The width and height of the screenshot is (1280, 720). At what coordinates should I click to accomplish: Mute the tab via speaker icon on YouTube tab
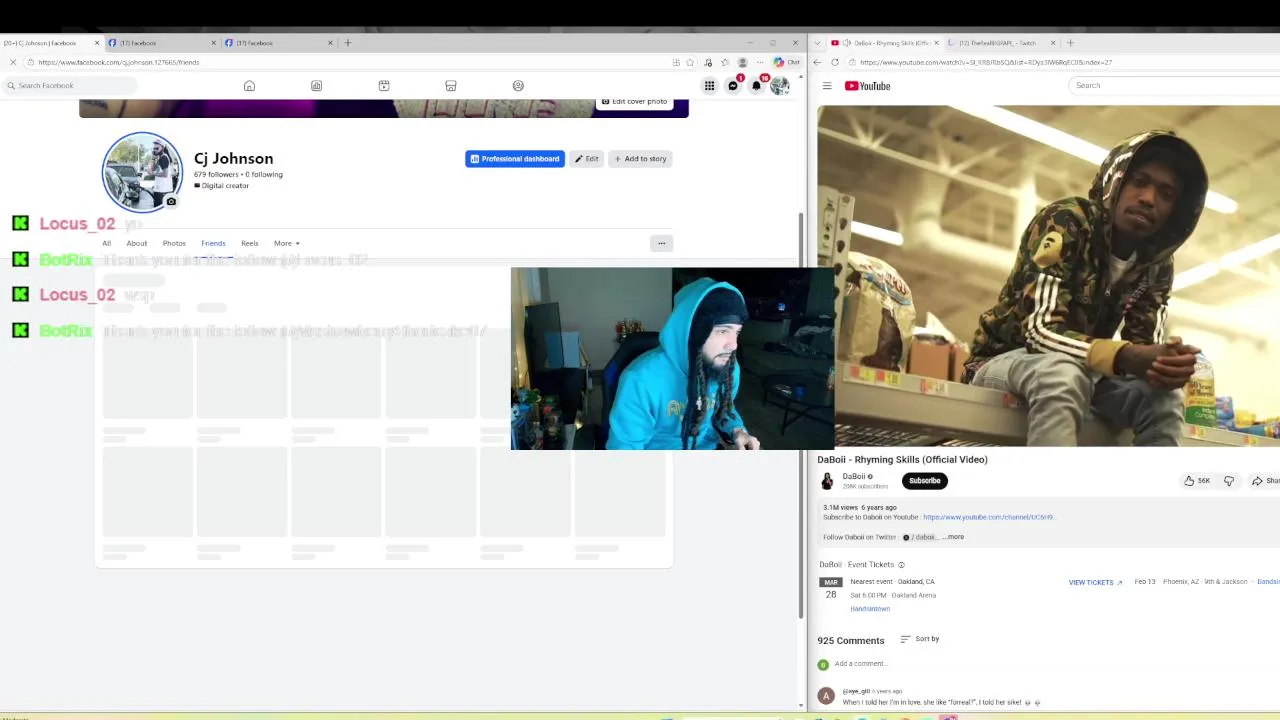(846, 43)
